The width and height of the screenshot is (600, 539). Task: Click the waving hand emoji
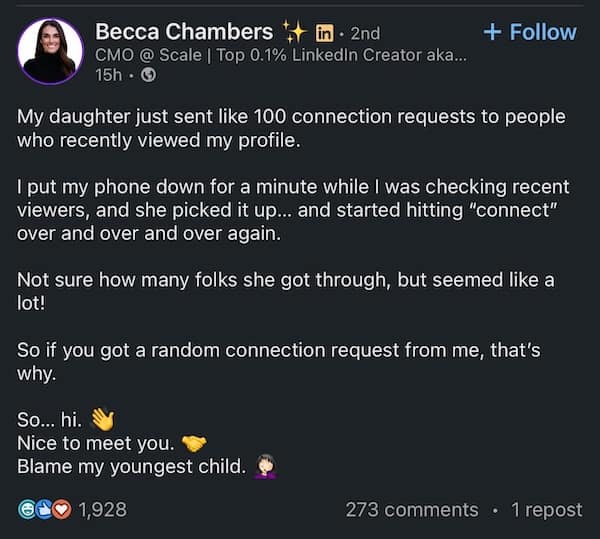coord(103,418)
